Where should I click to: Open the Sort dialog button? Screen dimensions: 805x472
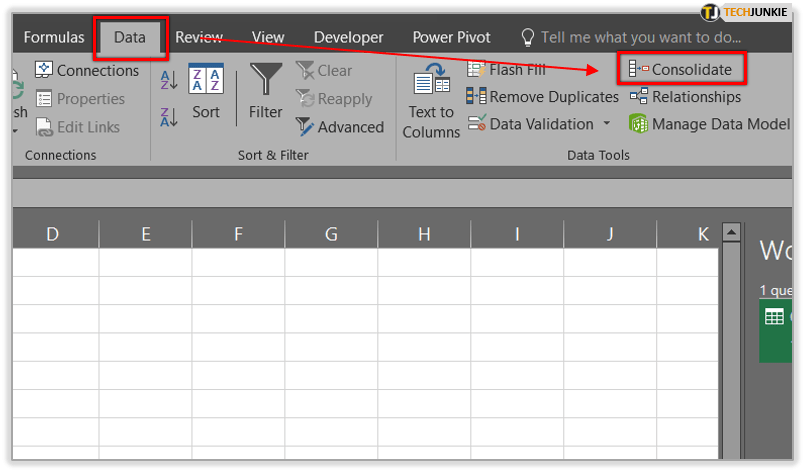206,91
